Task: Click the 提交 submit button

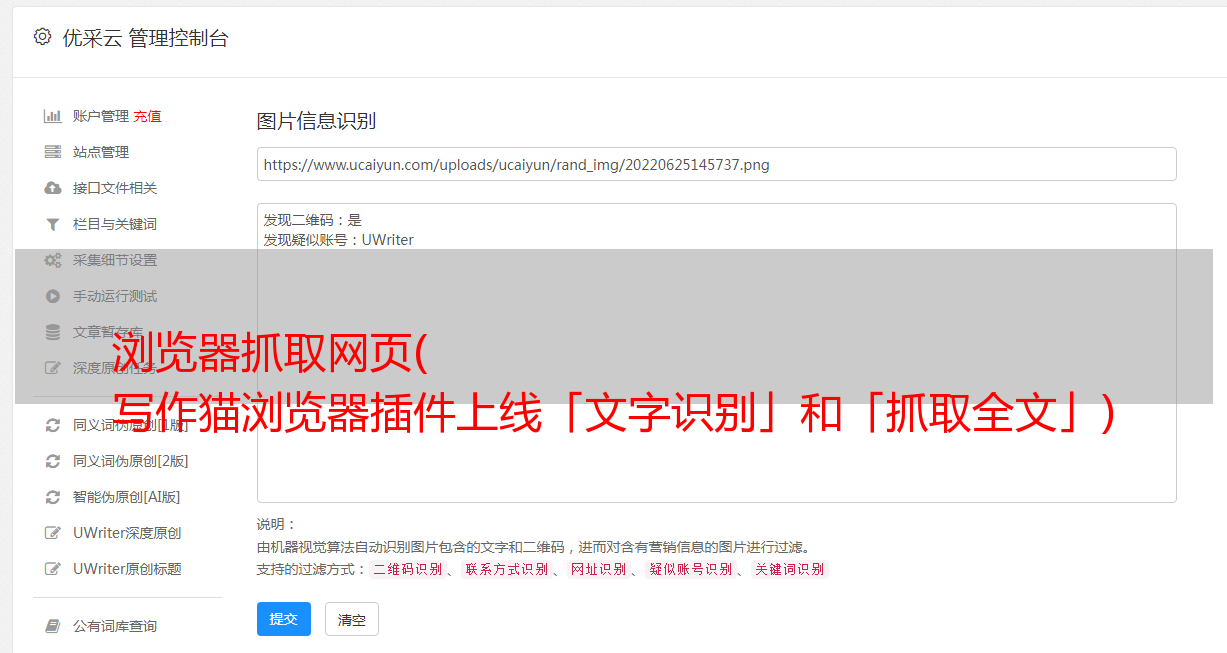Action: tap(284, 619)
